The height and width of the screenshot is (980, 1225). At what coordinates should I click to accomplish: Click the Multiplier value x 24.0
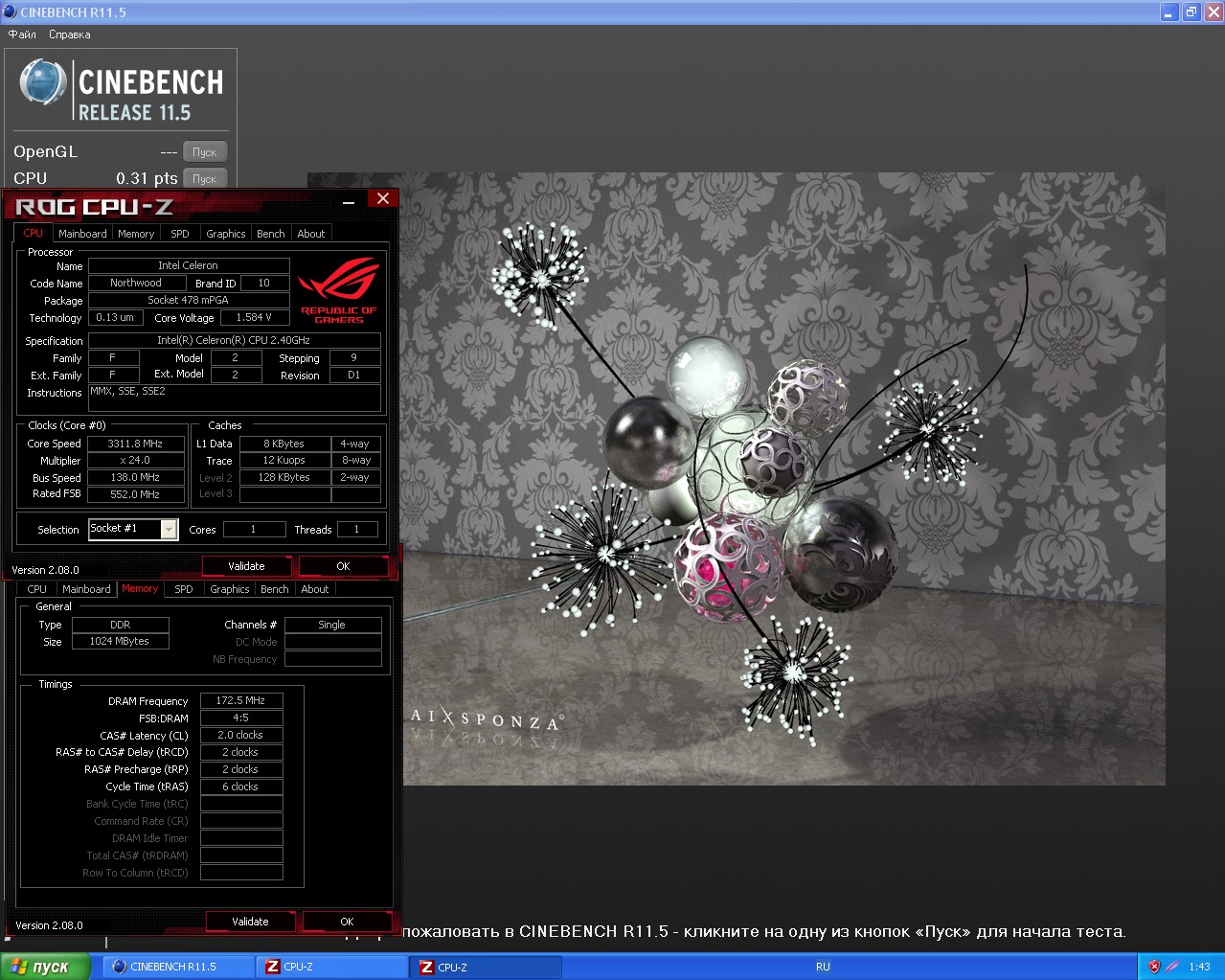point(136,460)
